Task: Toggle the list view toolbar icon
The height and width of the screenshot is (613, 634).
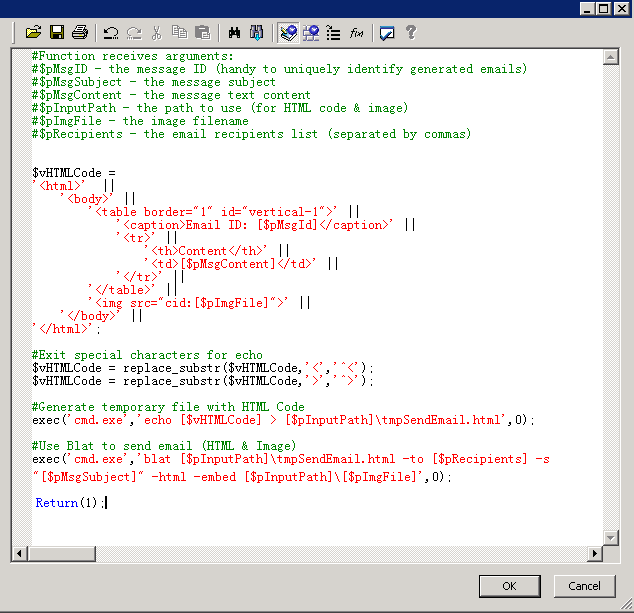Action: 334,33
